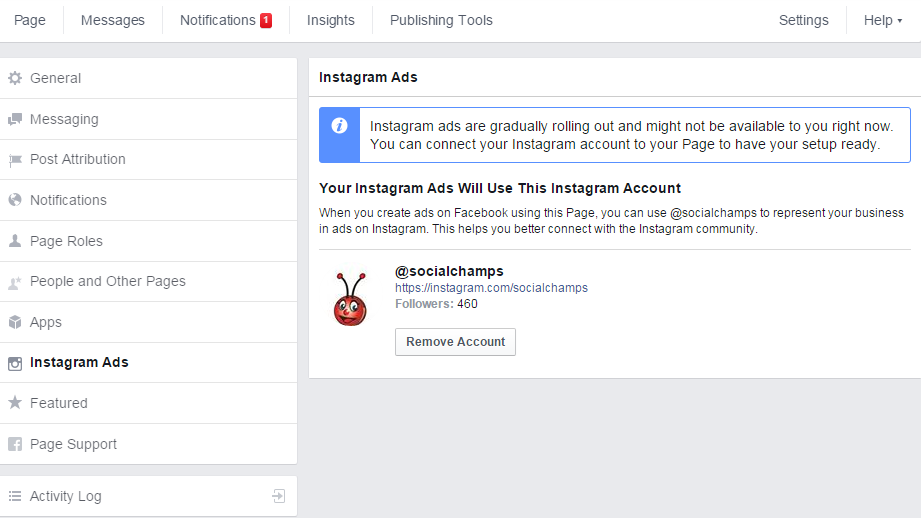
Task: Click the Activity Log exit arrow icon
Action: click(x=278, y=496)
